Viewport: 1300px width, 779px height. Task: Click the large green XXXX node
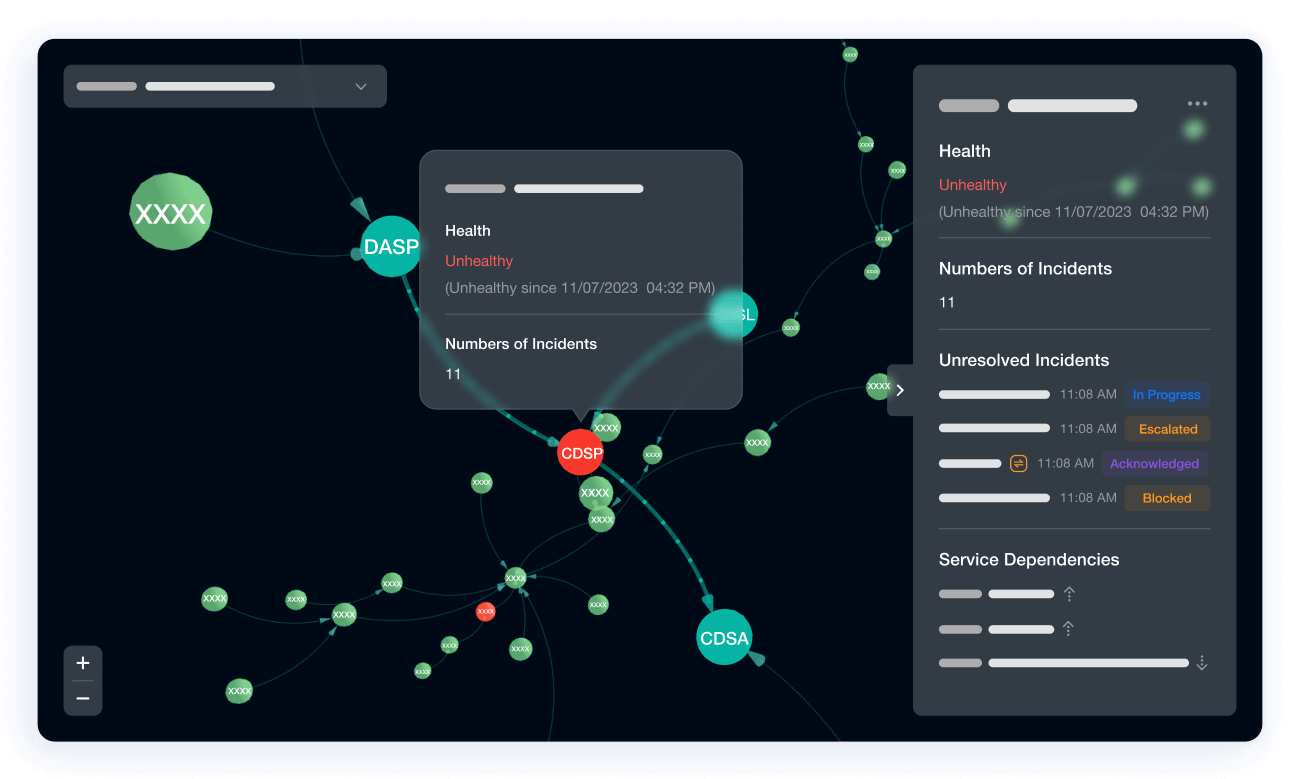tap(171, 213)
